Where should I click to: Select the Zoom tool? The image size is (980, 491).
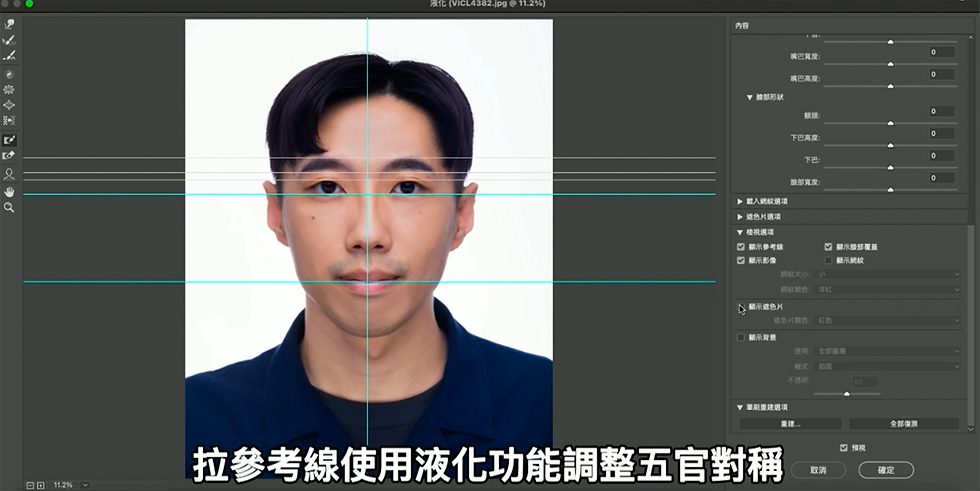point(9,207)
